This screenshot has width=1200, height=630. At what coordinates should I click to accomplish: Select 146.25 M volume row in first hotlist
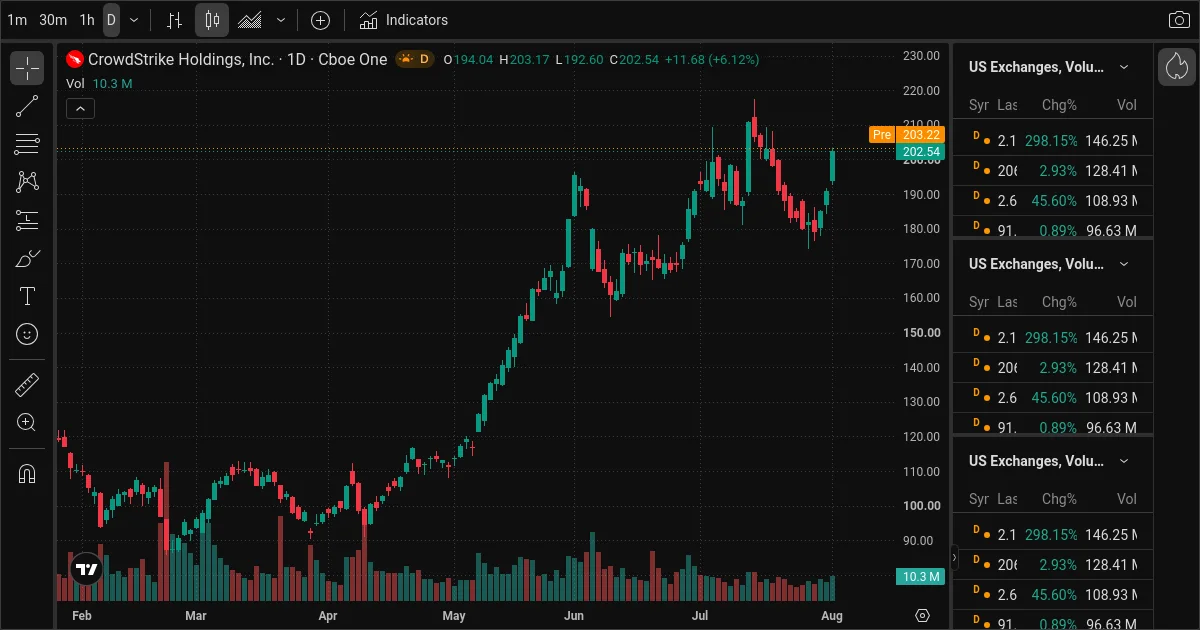pyautogui.click(x=1053, y=141)
